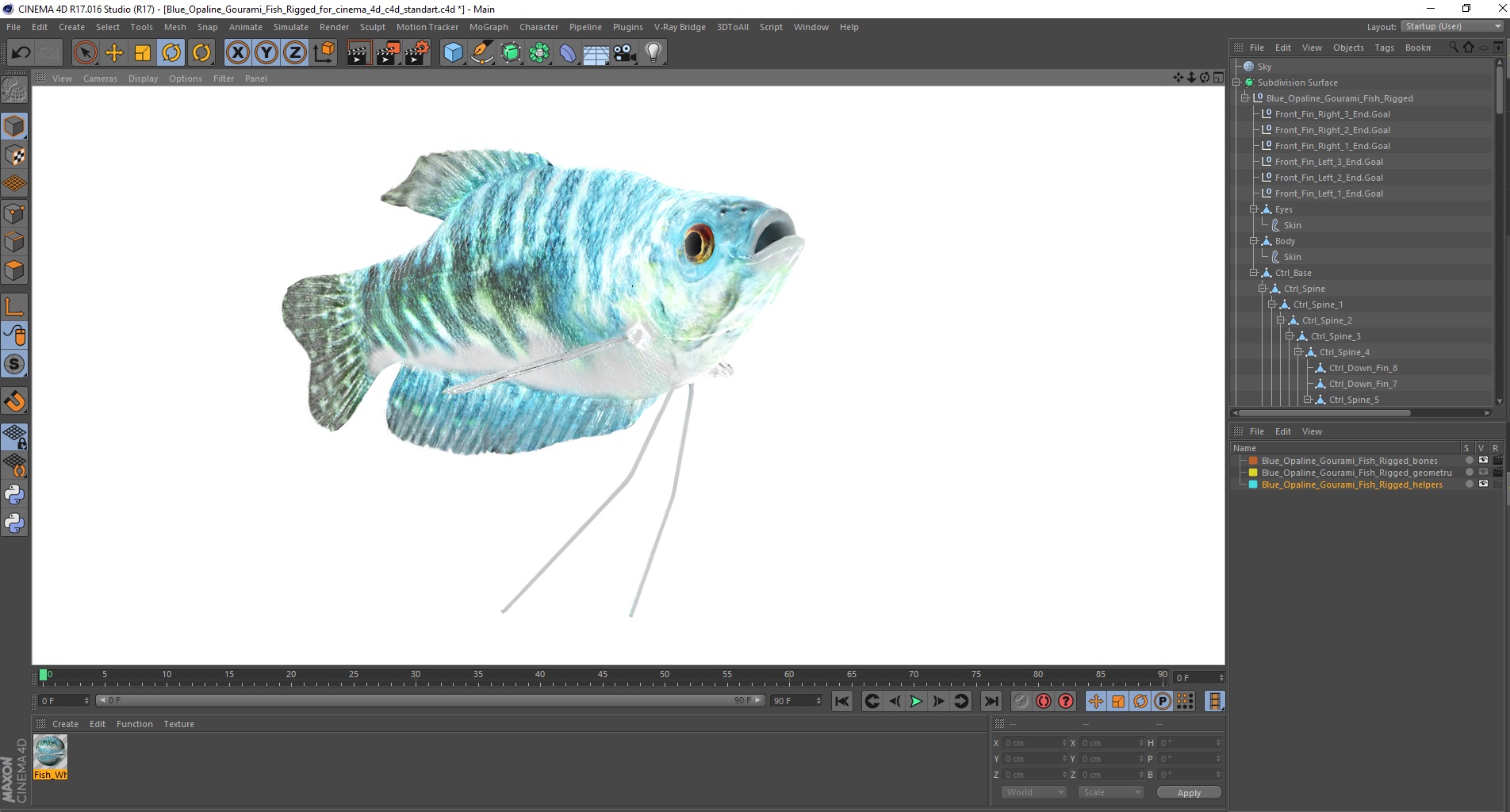Open spline Pen tool
This screenshot has width=1510, height=812.
pyautogui.click(x=482, y=53)
